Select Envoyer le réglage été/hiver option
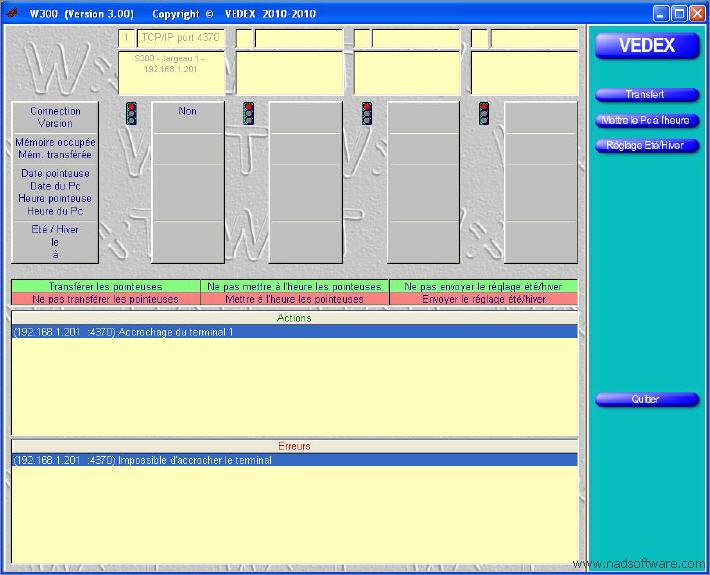 pyautogui.click(x=483, y=299)
